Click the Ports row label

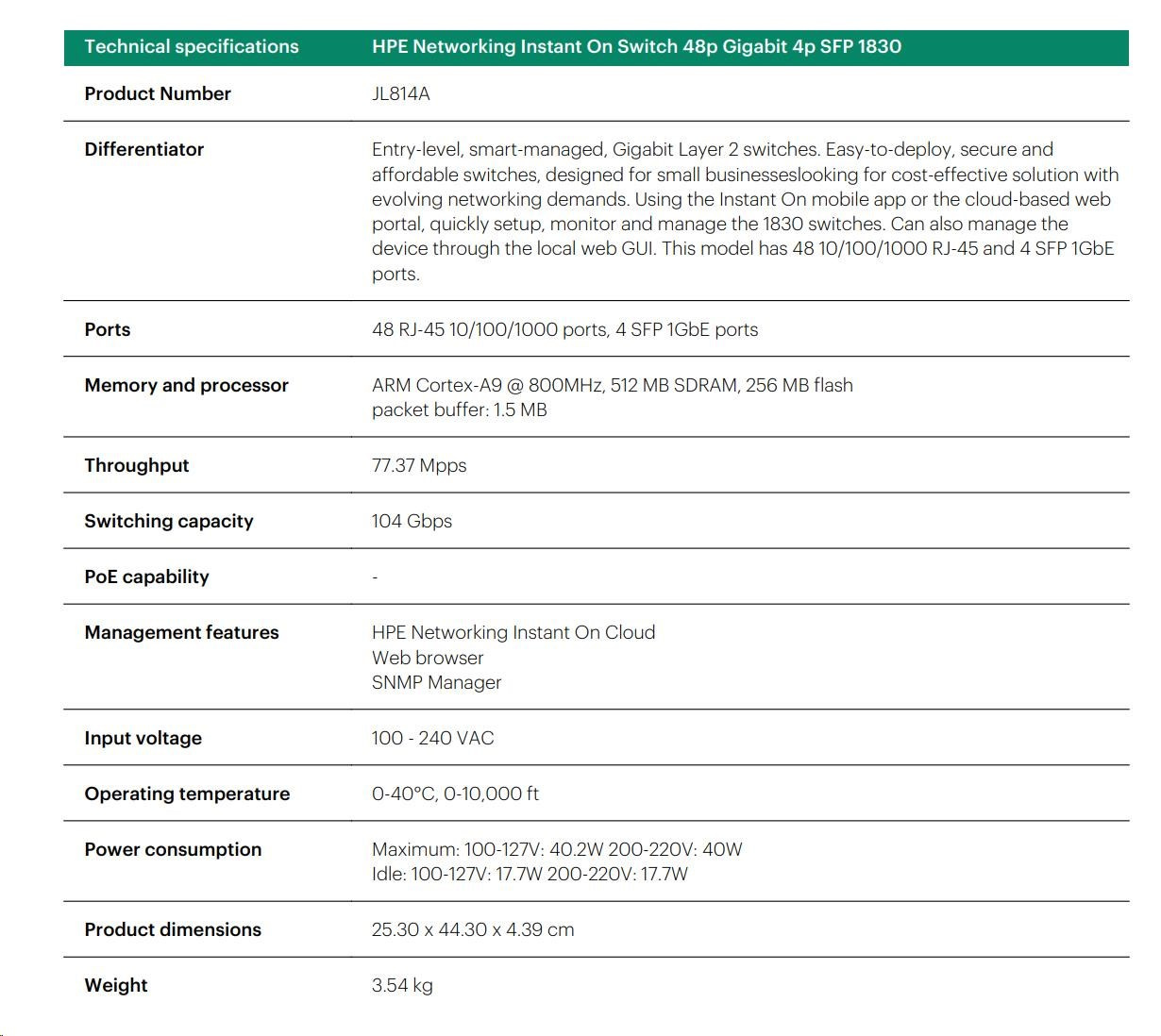point(107,330)
